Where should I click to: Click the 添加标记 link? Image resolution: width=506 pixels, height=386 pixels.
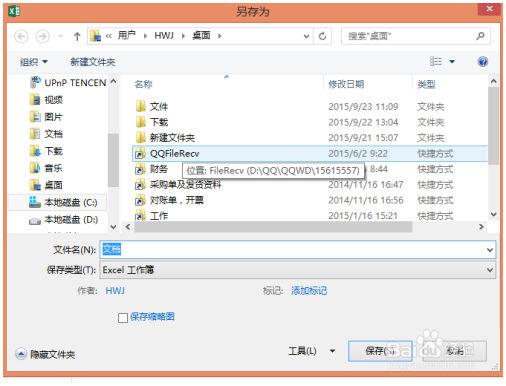coord(309,291)
